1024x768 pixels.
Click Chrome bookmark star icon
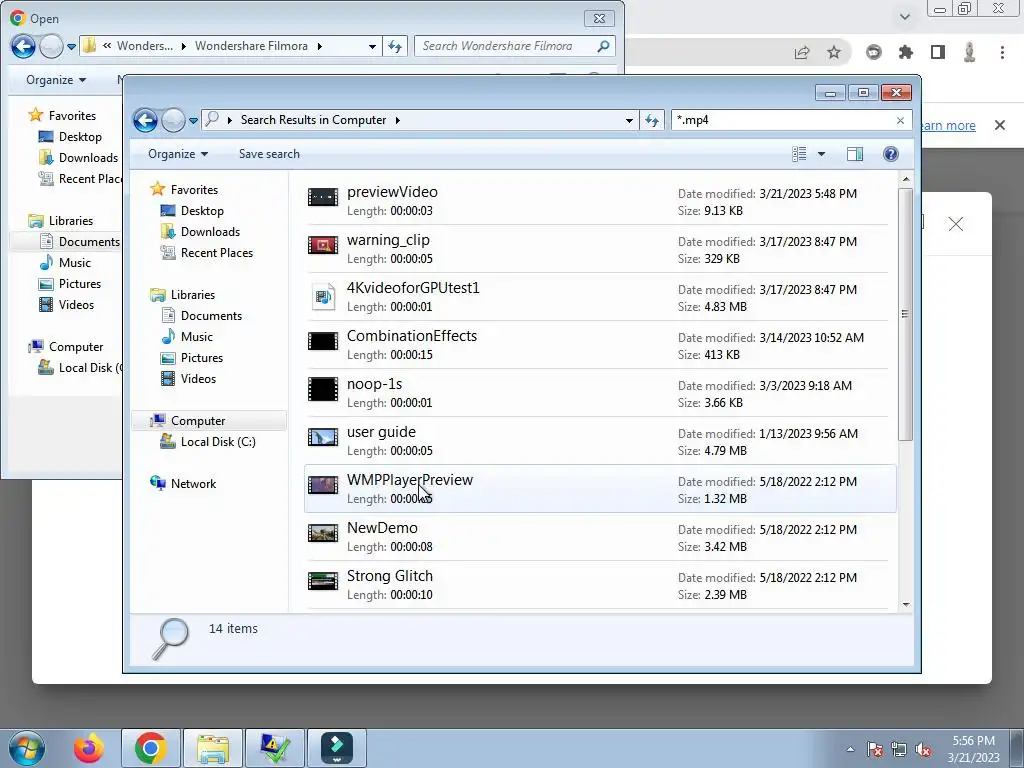click(x=834, y=52)
